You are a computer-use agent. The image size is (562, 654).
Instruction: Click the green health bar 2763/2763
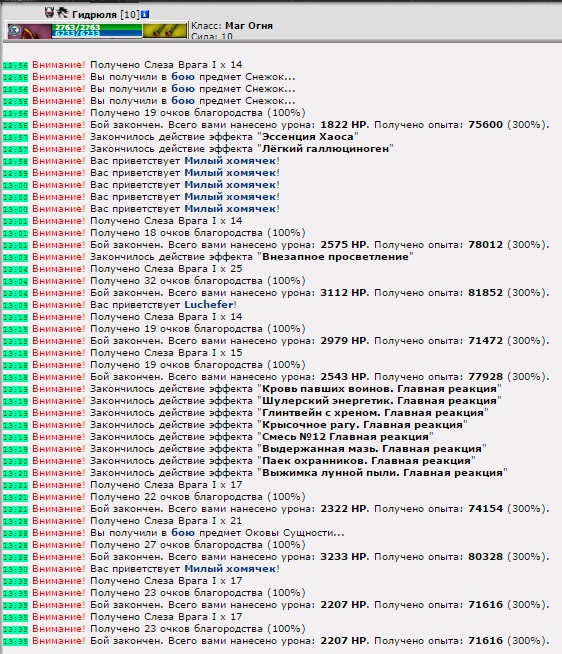97,27
